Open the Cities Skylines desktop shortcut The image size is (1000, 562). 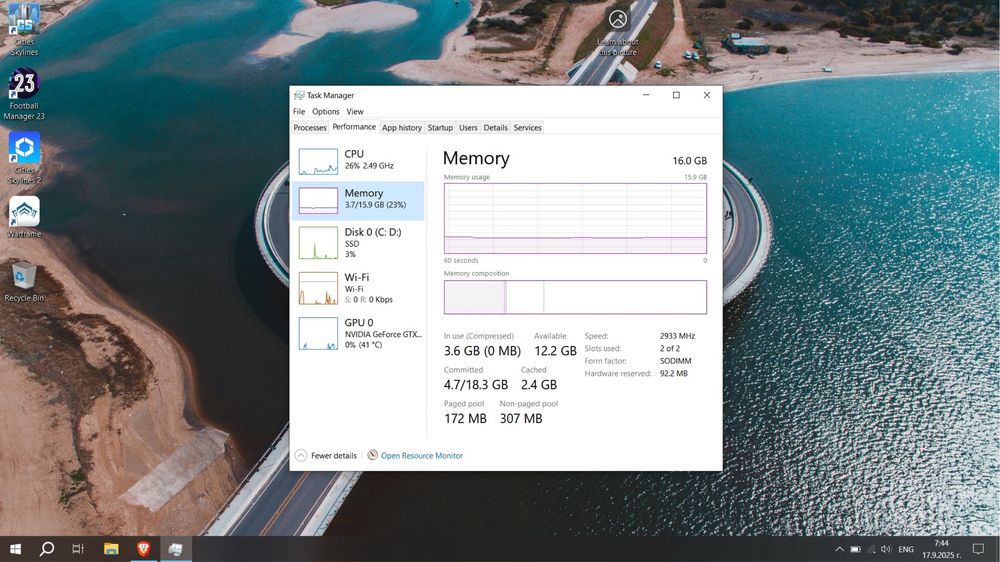pyautogui.click(x=24, y=29)
